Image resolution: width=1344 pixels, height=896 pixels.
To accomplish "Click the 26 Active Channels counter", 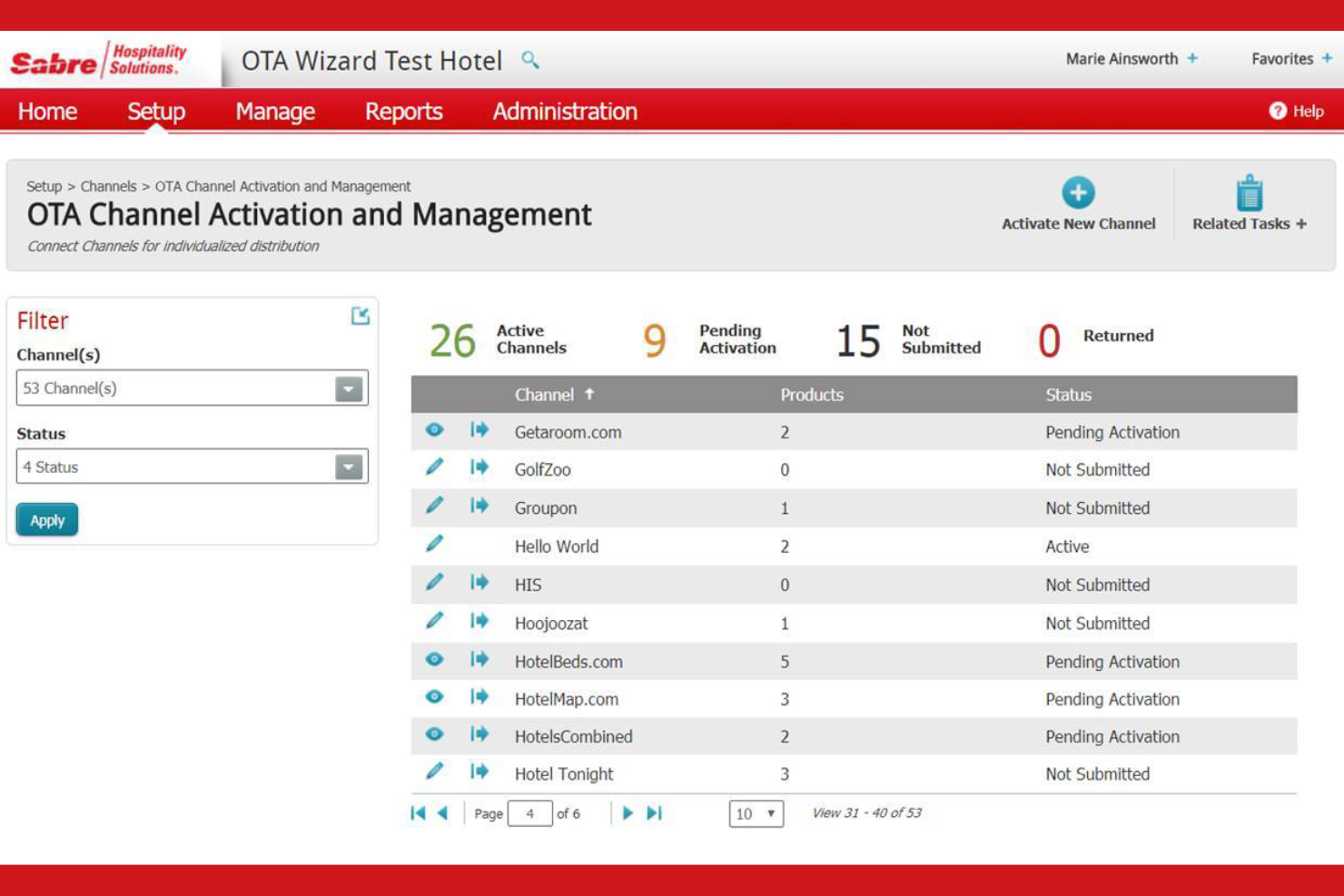I will (498, 340).
